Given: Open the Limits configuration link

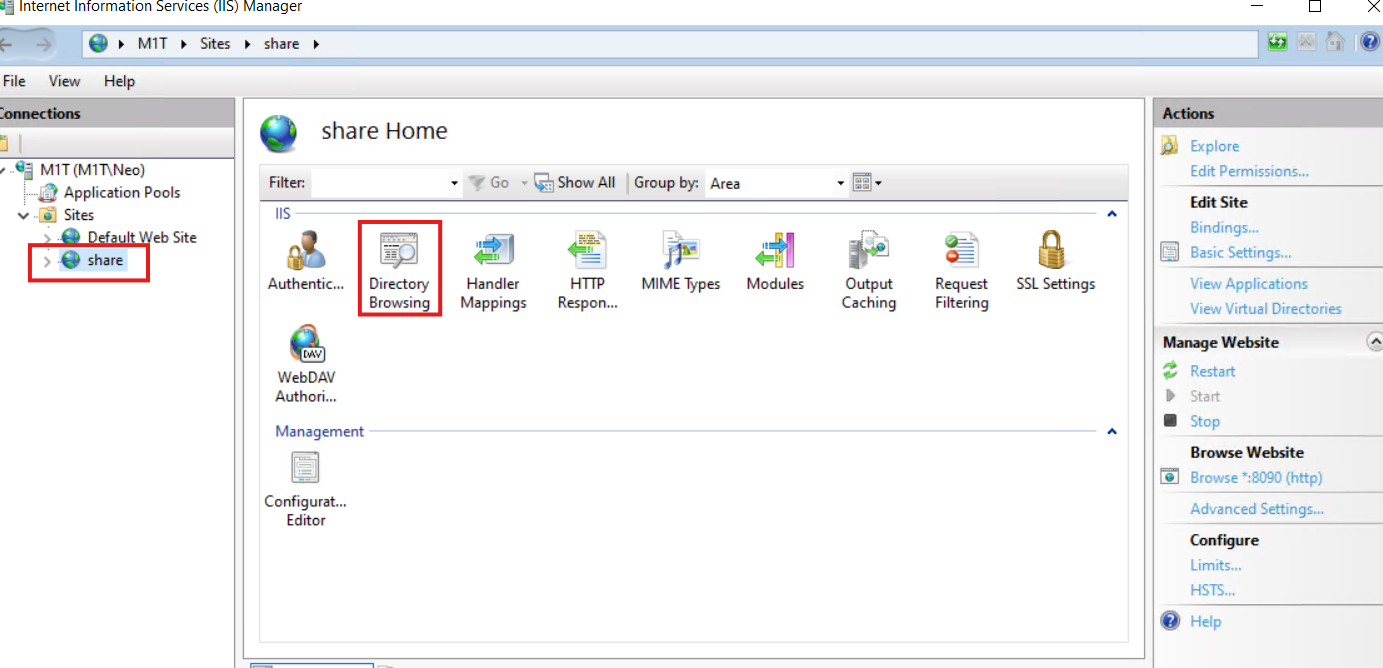Looking at the screenshot, I should click(1216, 565).
